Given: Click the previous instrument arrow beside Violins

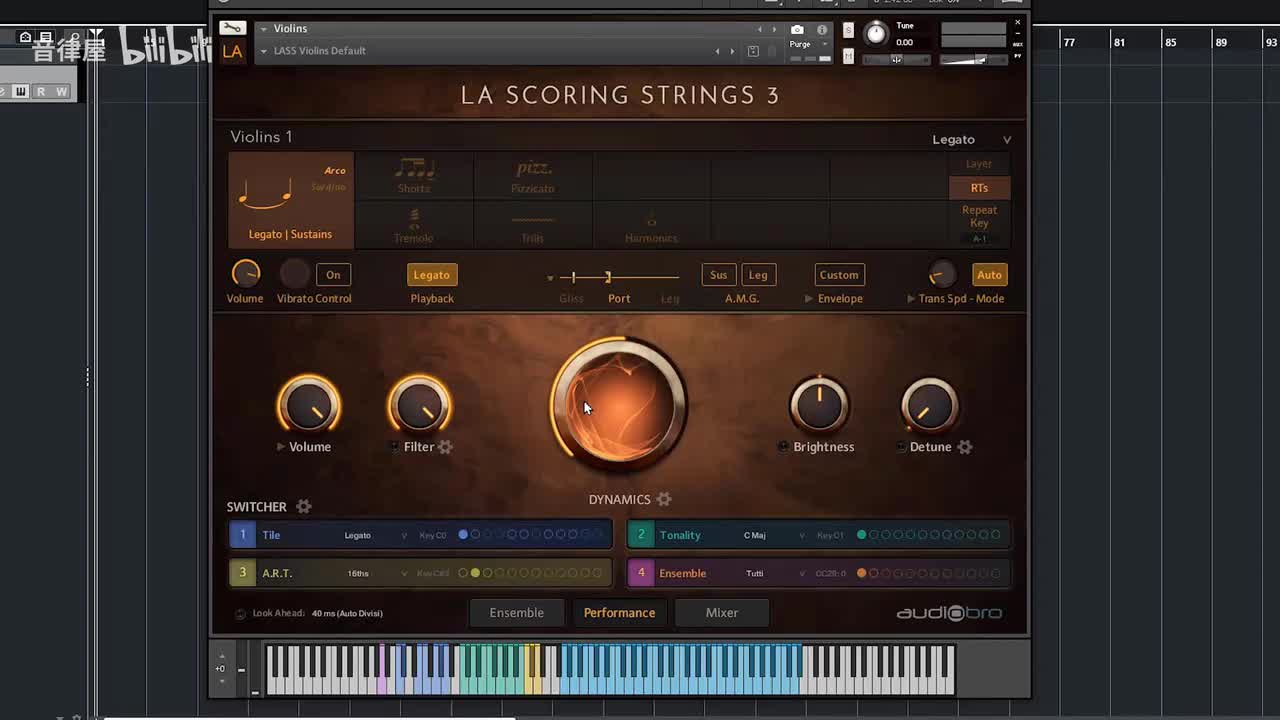Looking at the screenshot, I should (x=759, y=29).
